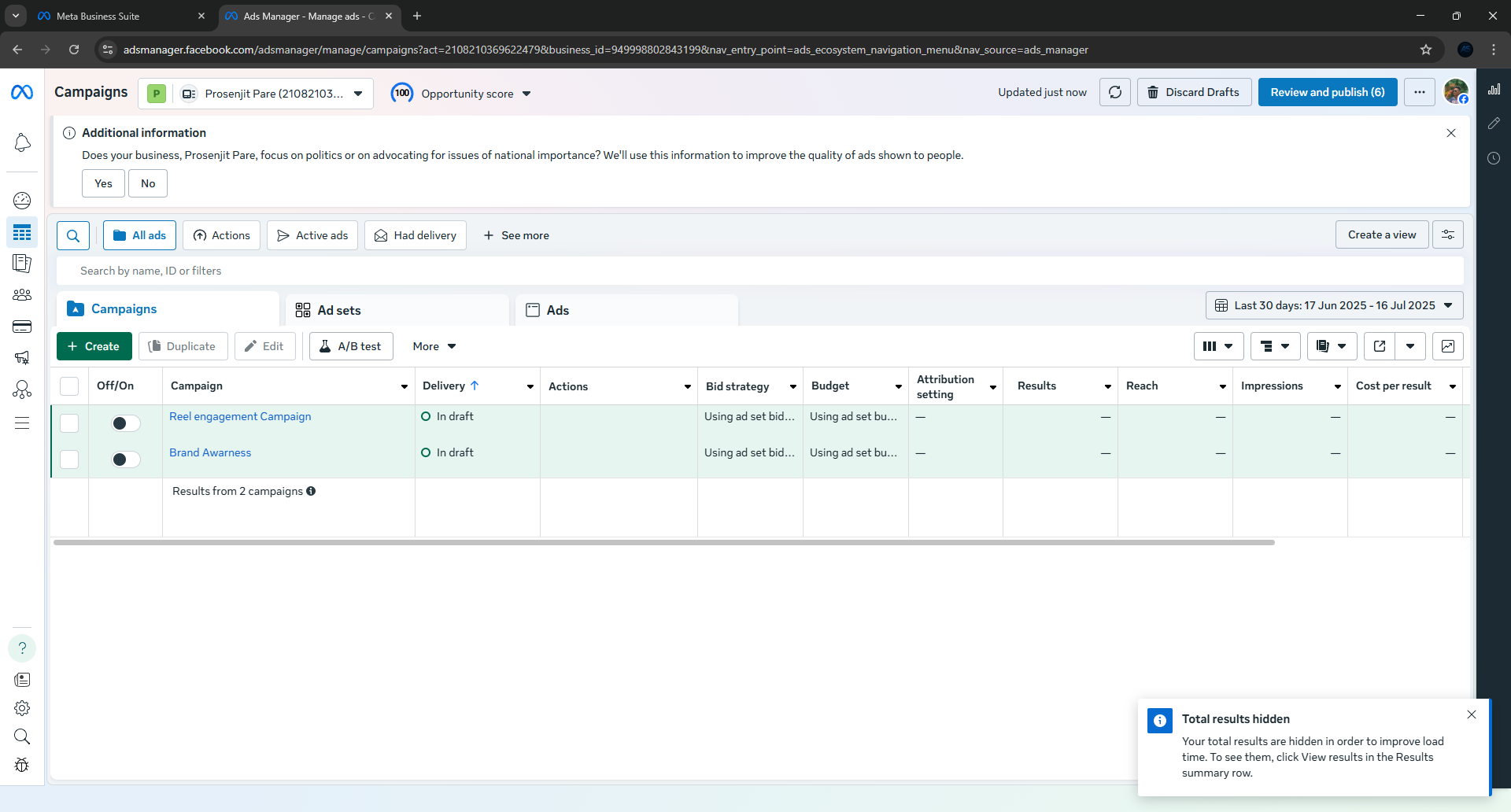Open Billing card icon in the sidebar
Image resolution: width=1511 pixels, height=812 pixels.
tap(22, 327)
